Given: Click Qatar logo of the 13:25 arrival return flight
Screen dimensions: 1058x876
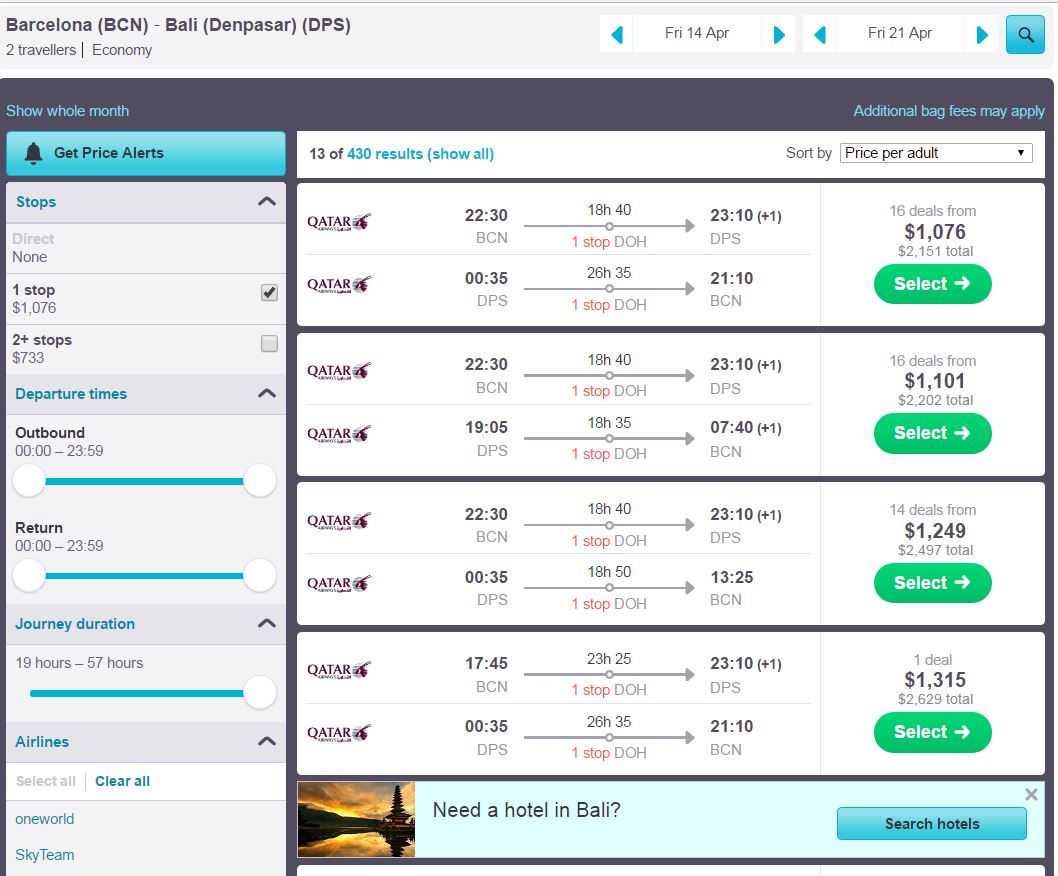Looking at the screenshot, I should click(x=339, y=583).
